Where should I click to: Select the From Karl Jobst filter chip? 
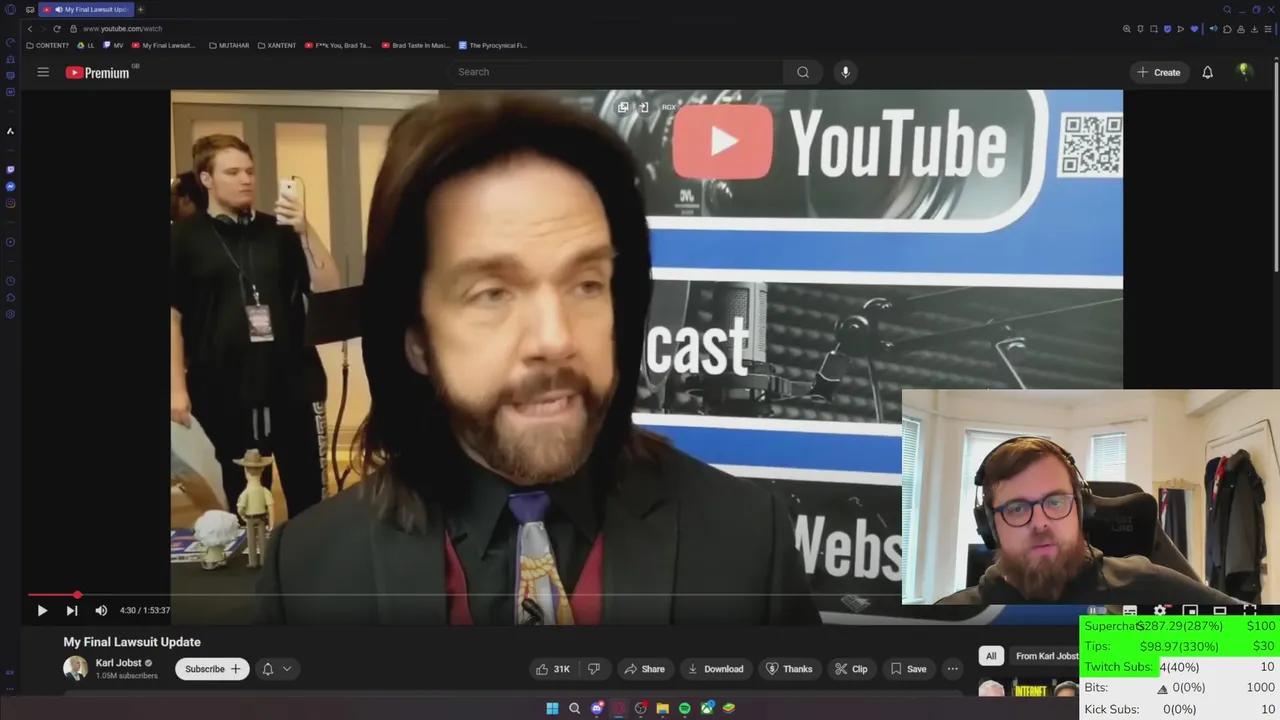1046,656
